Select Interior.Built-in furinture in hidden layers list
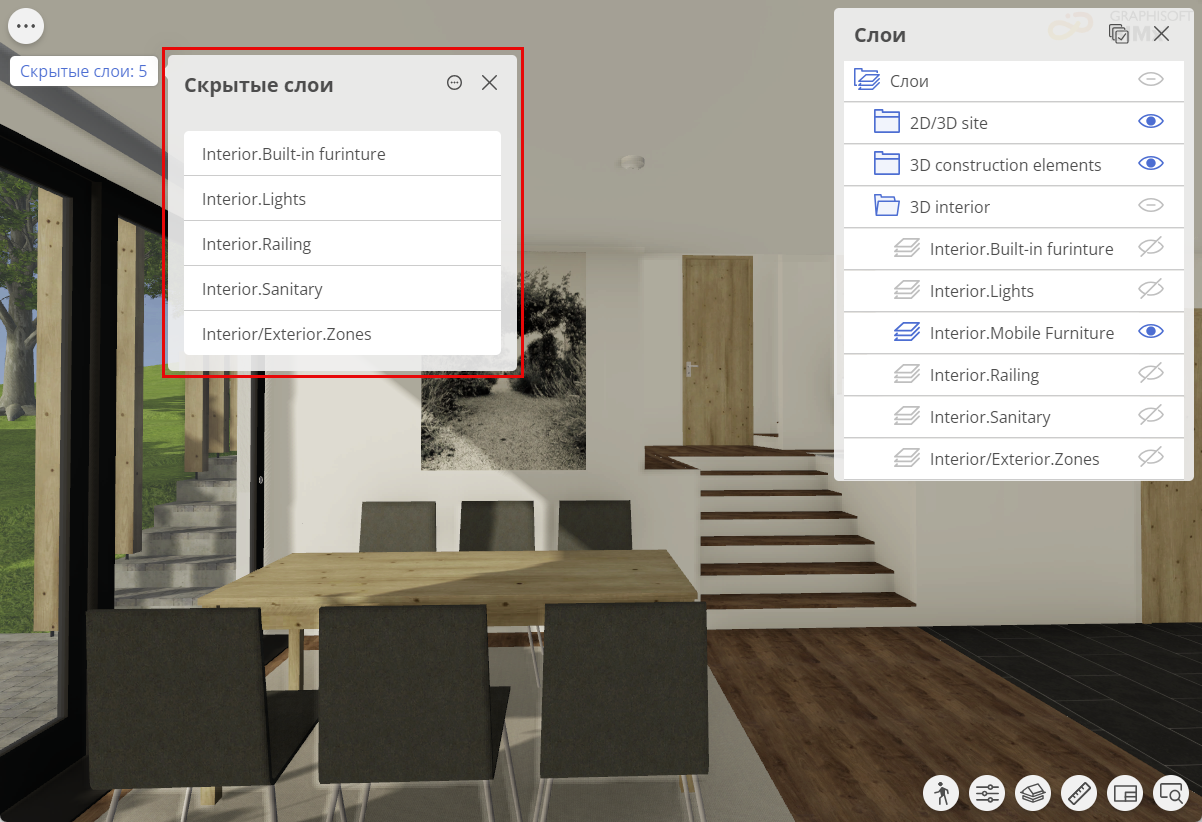This screenshot has height=822, width=1202. 342,154
